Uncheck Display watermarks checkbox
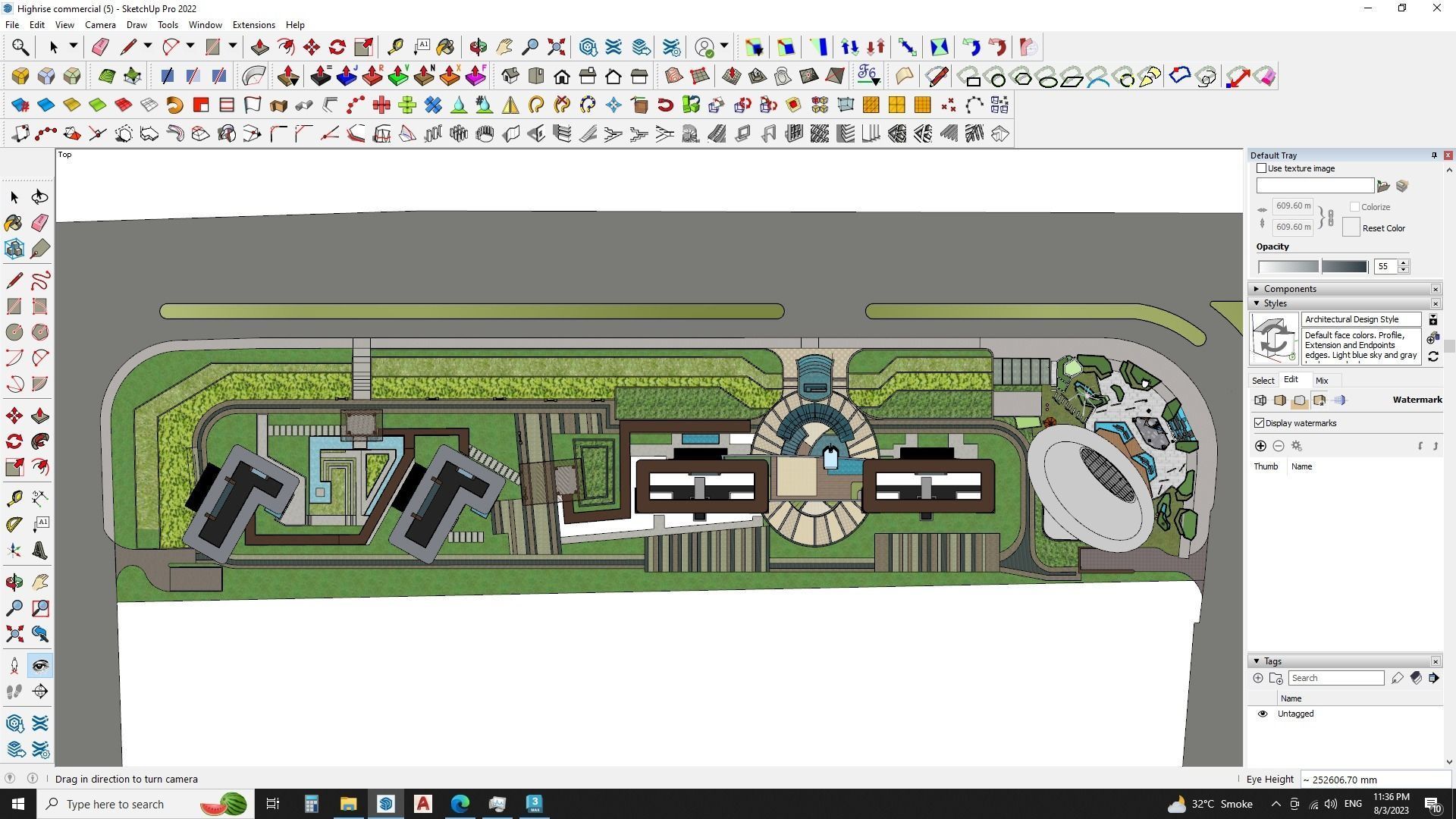Viewport: 1456px width, 819px height. (1260, 423)
